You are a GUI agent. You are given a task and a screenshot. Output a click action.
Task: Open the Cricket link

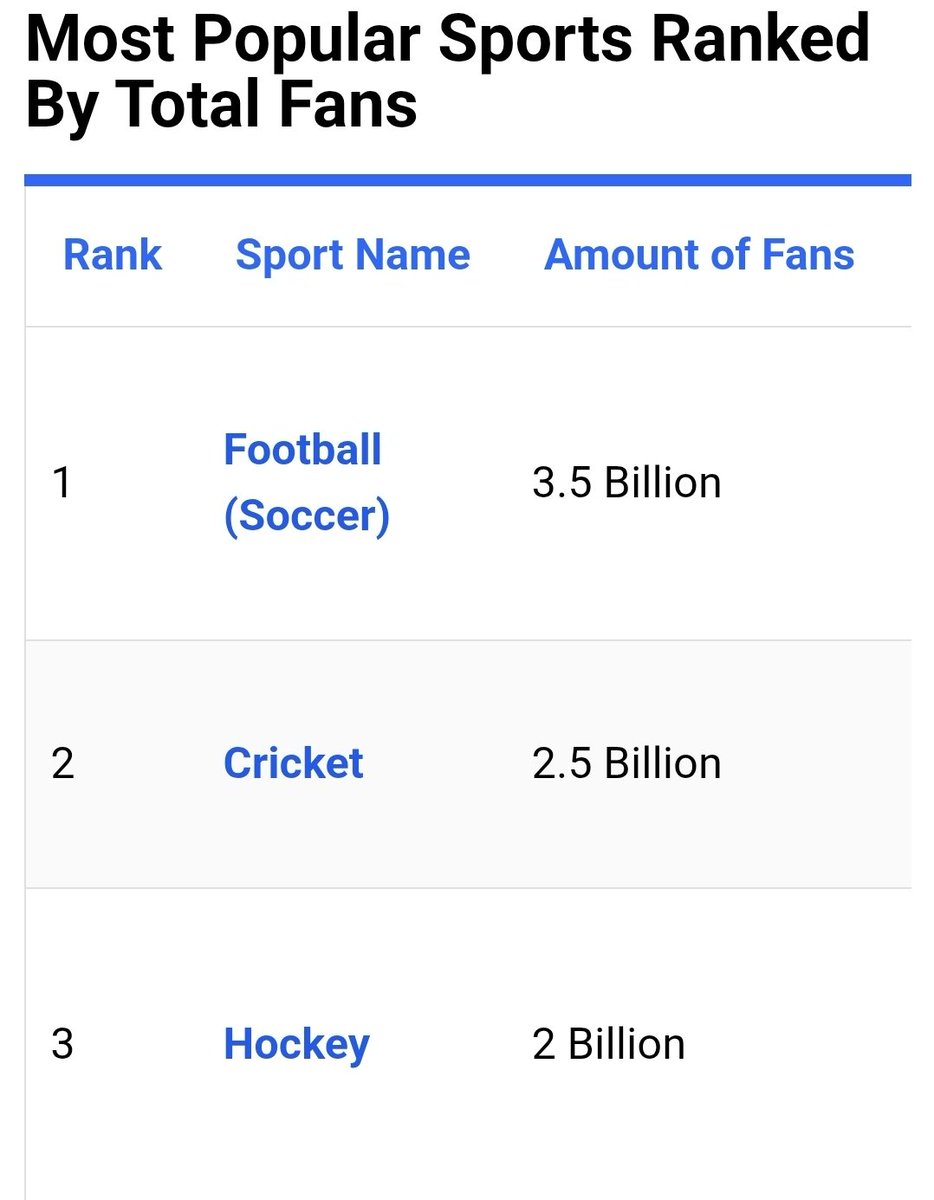[x=293, y=763]
